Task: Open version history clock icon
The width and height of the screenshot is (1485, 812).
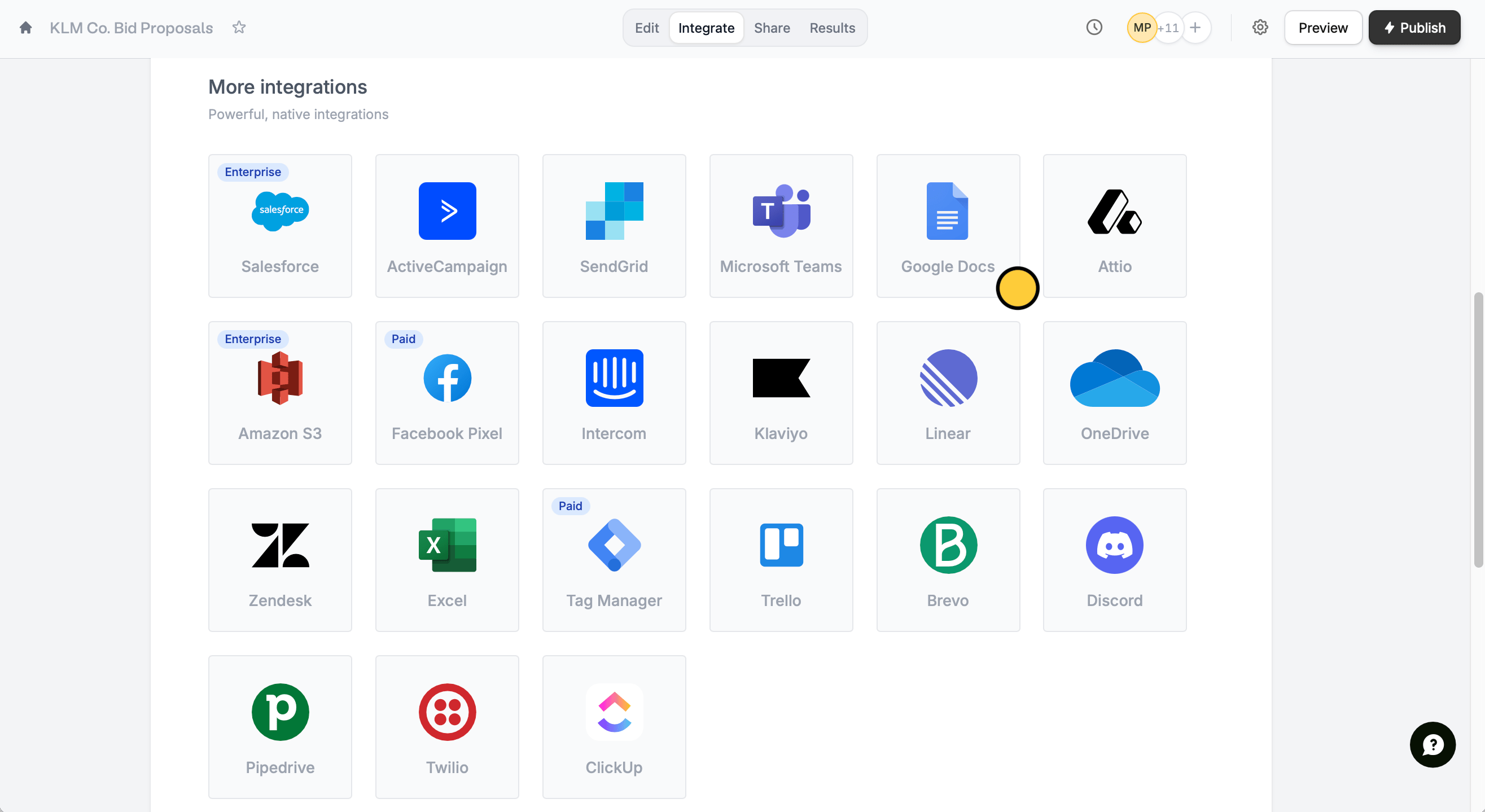Action: (1094, 27)
